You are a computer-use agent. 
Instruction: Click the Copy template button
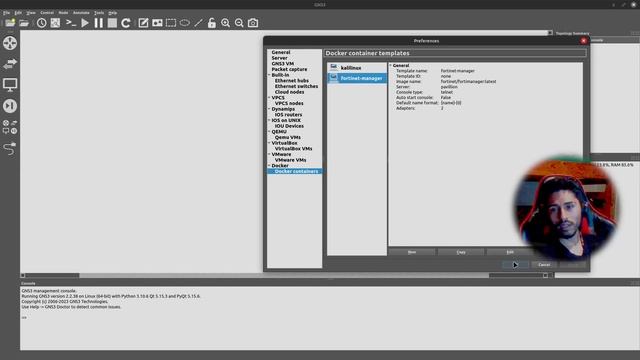[x=461, y=252]
